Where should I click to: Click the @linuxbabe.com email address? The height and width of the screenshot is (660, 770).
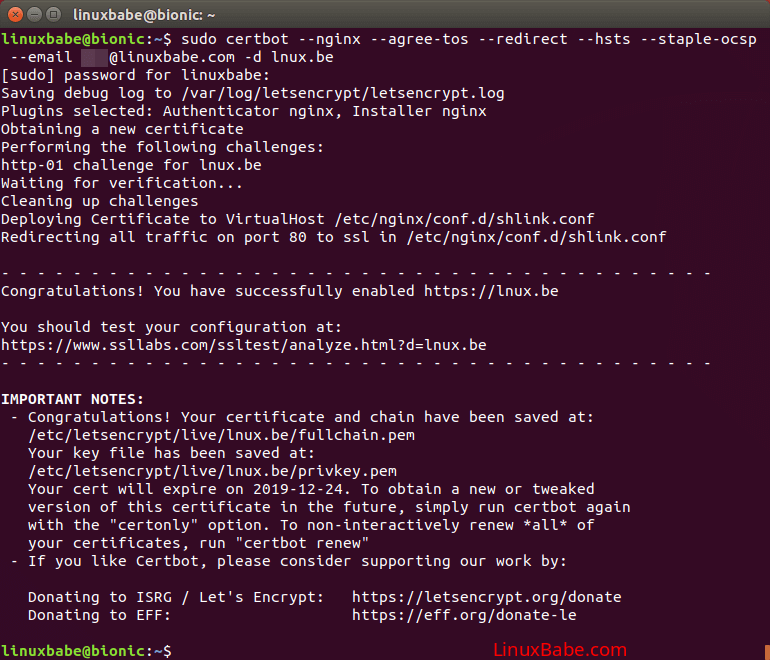pos(172,57)
